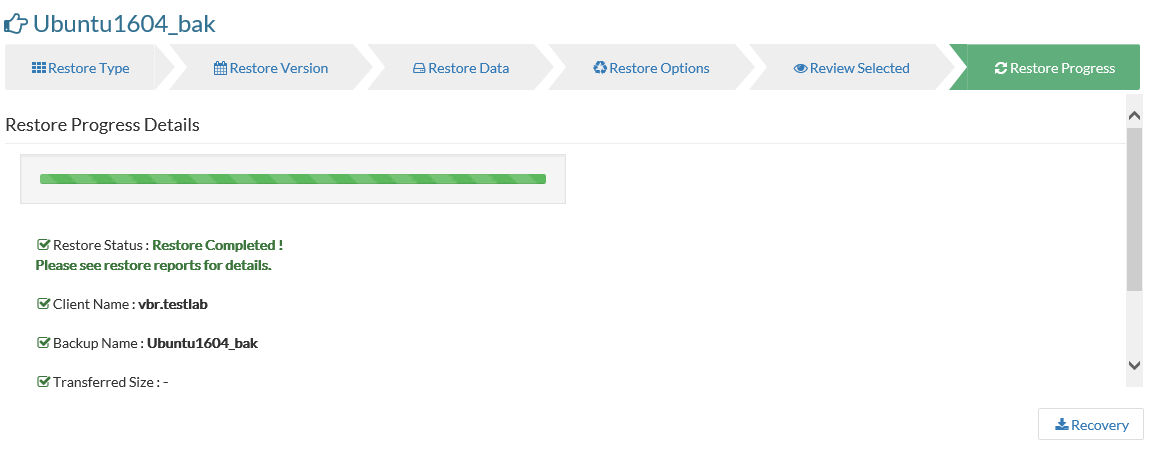Click the refresh icon in Restore Progress step

pyautogui.click(x=1001, y=69)
